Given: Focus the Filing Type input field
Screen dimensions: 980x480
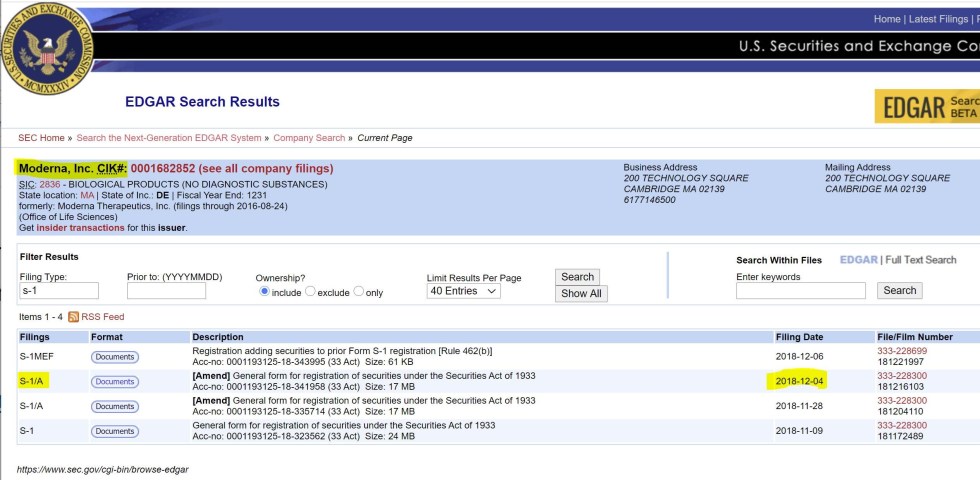Looking at the screenshot, I should (x=59, y=291).
